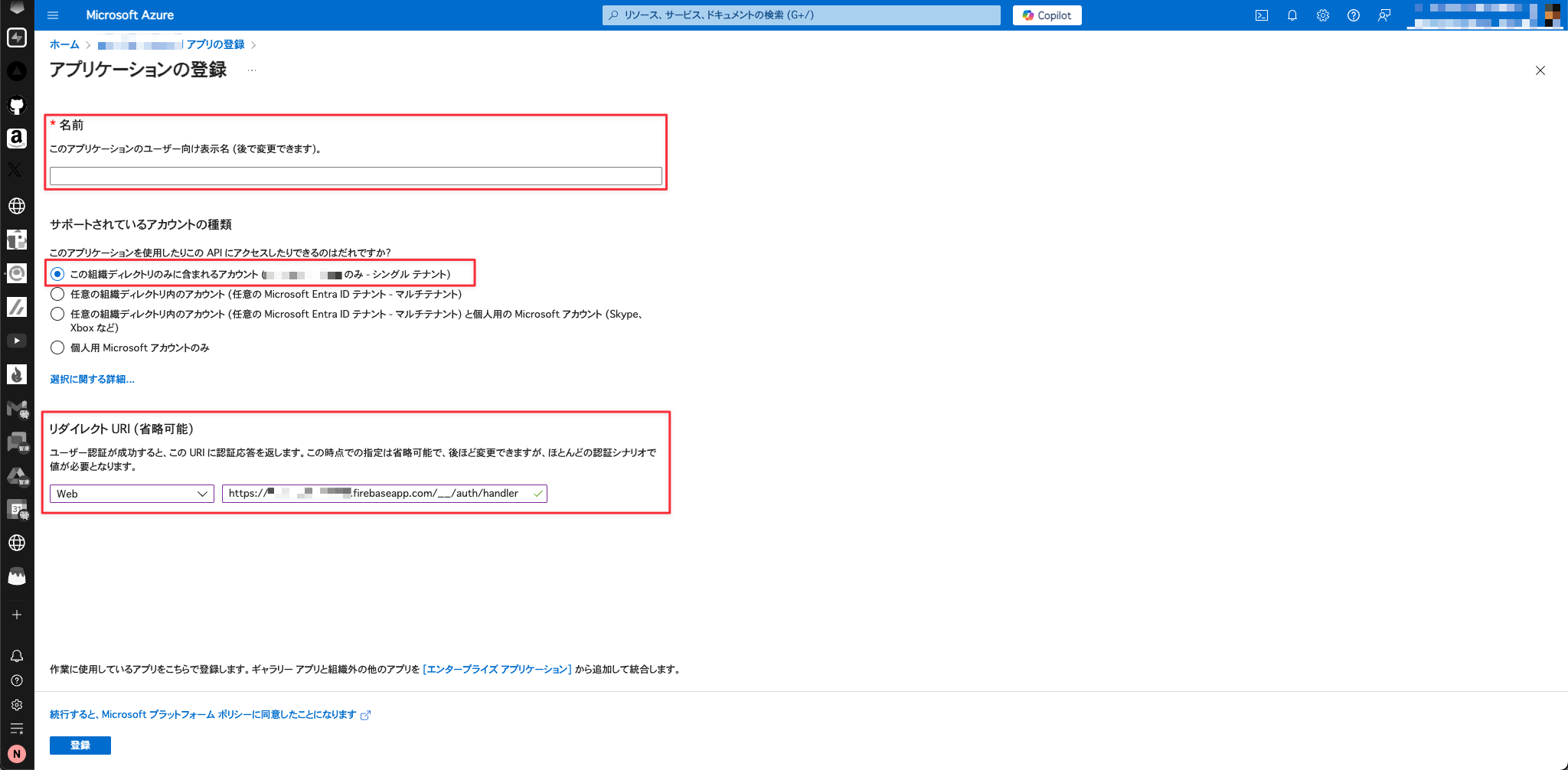The height and width of the screenshot is (770, 1568).
Task: Open Google Chat from the sidebar
Action: tap(17, 442)
